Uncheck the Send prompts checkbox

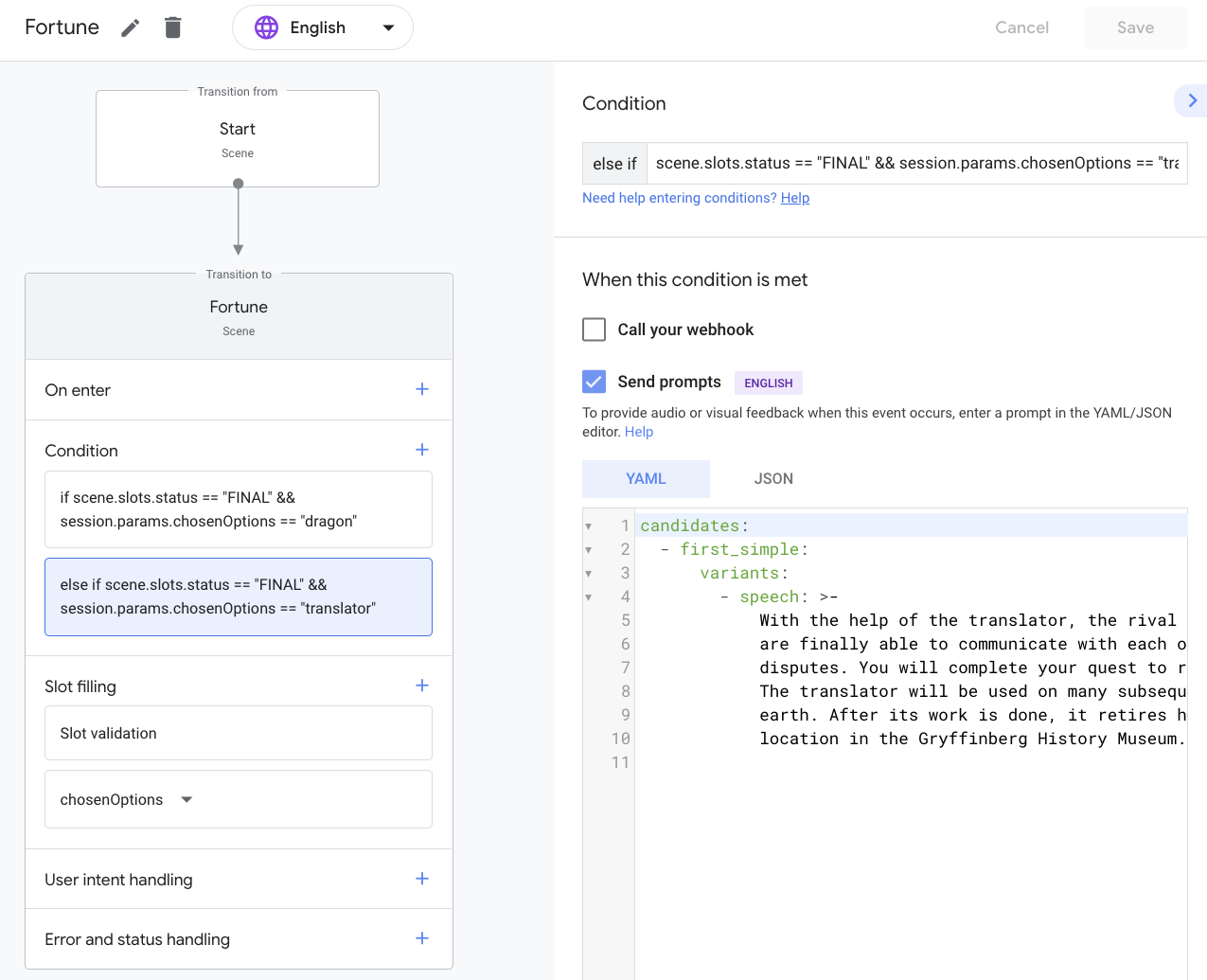point(595,382)
